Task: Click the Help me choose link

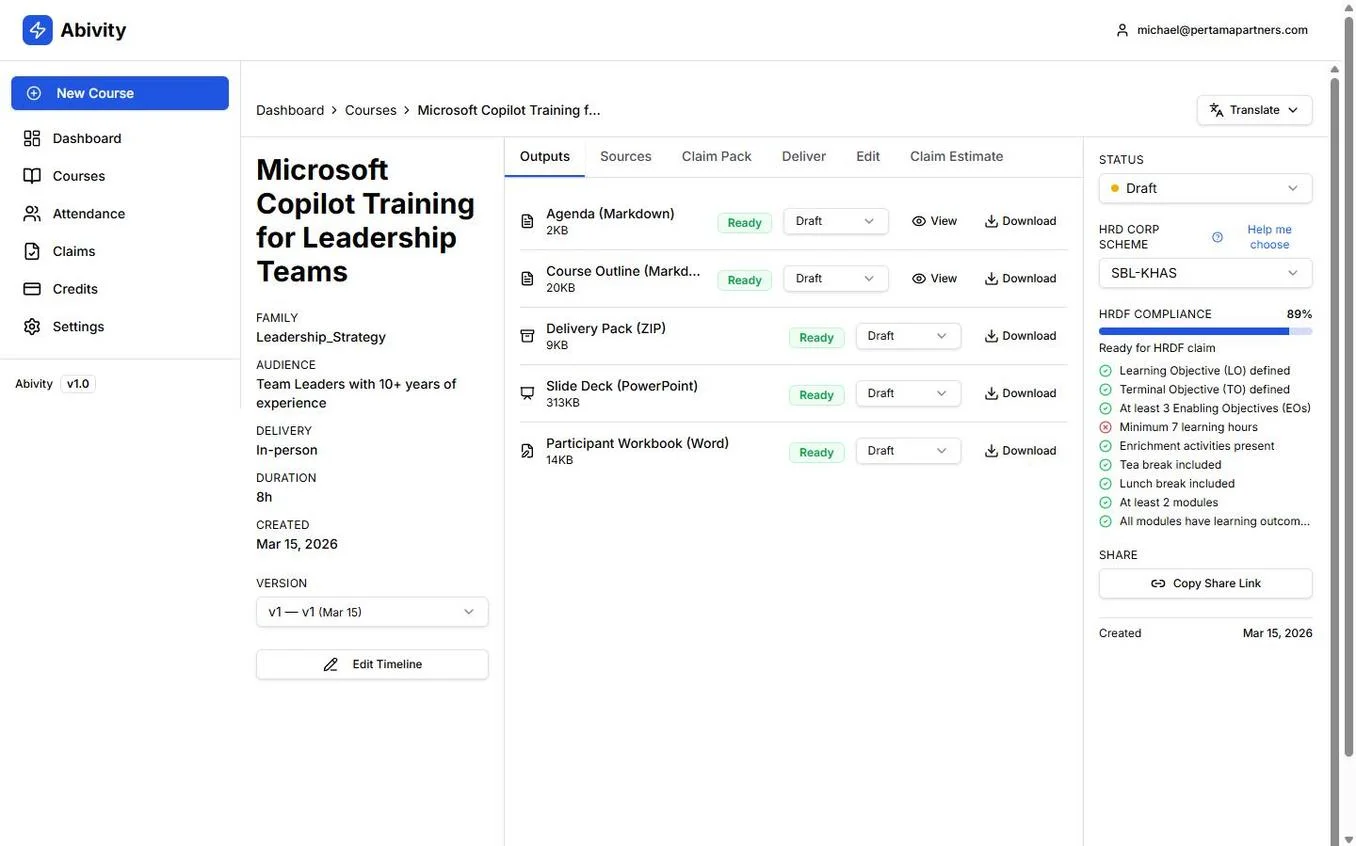Action: coord(1268,230)
